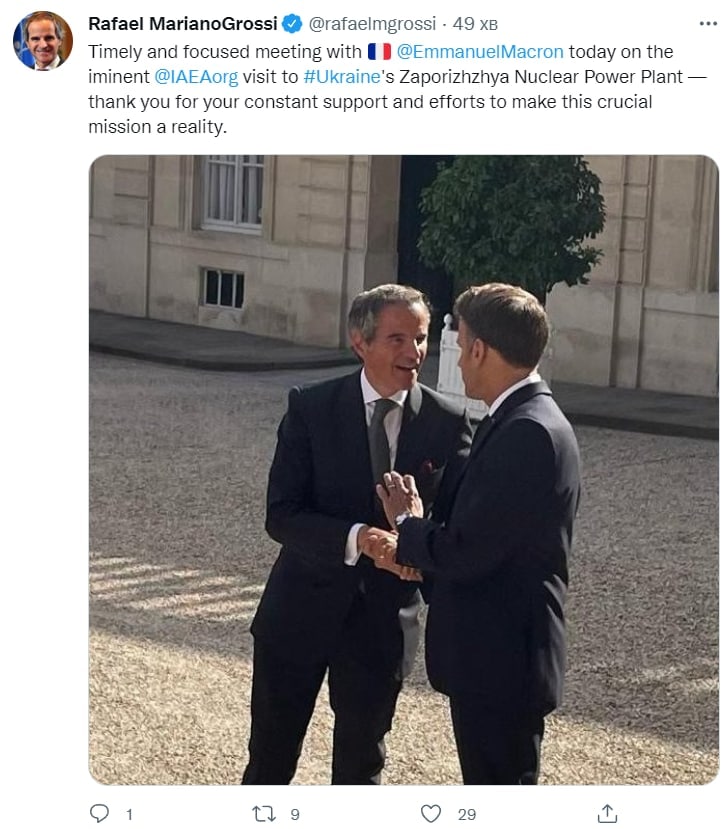Open the @IAEAorg mention link
Screen dimensions: 727x829
point(196,76)
